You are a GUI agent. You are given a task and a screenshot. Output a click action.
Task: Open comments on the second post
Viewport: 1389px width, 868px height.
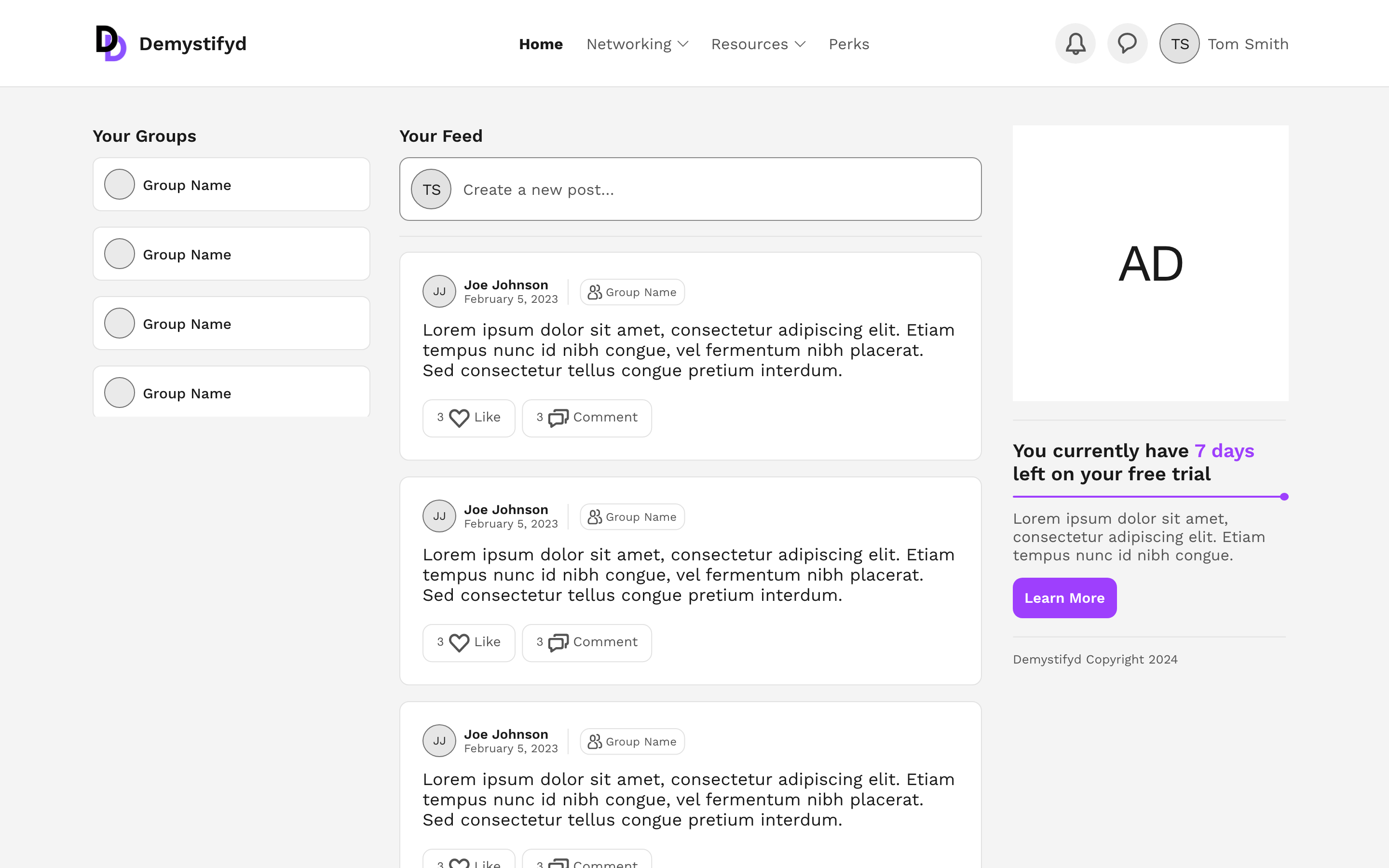point(586,642)
